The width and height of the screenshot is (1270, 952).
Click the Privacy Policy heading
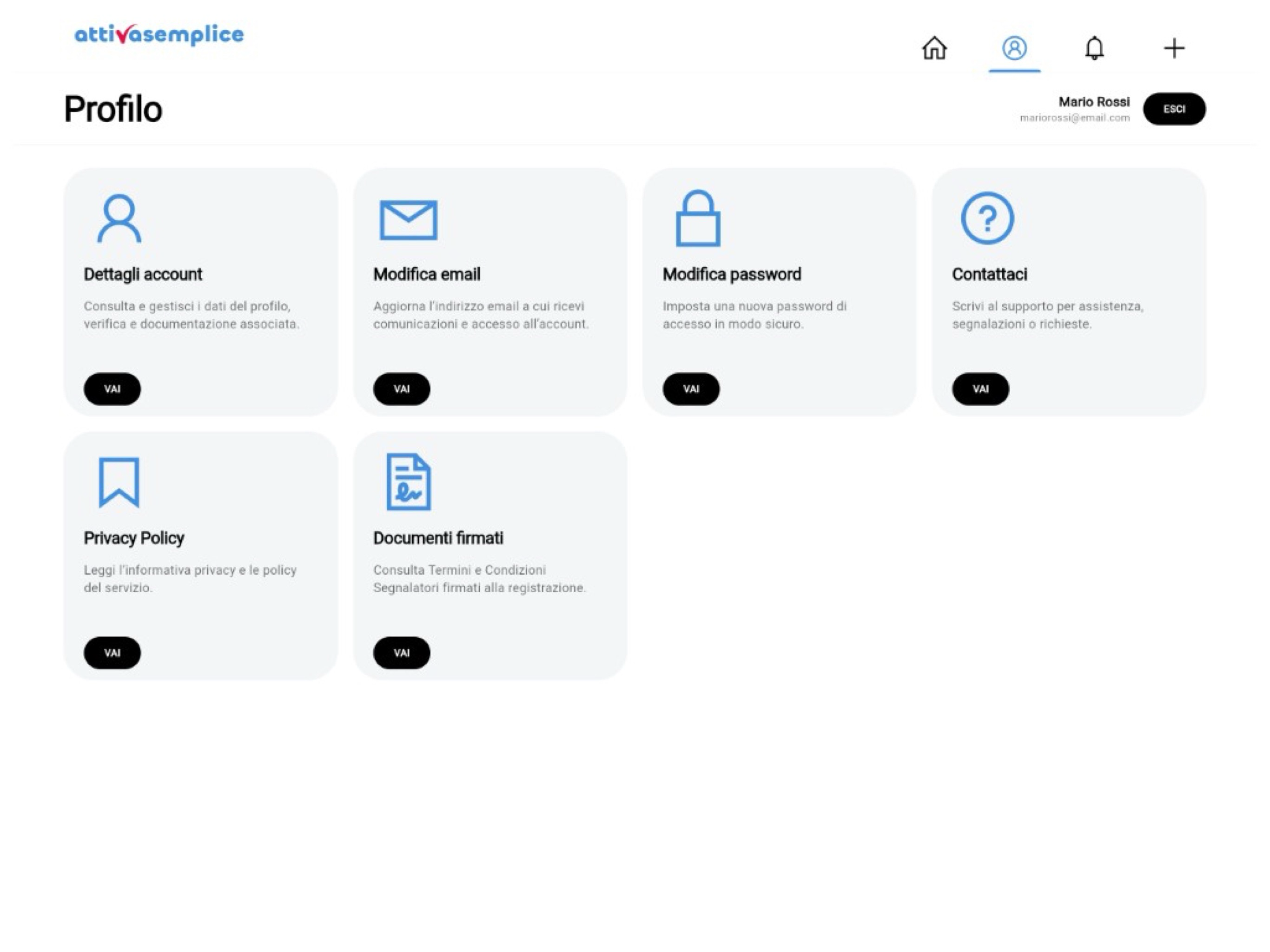(134, 539)
